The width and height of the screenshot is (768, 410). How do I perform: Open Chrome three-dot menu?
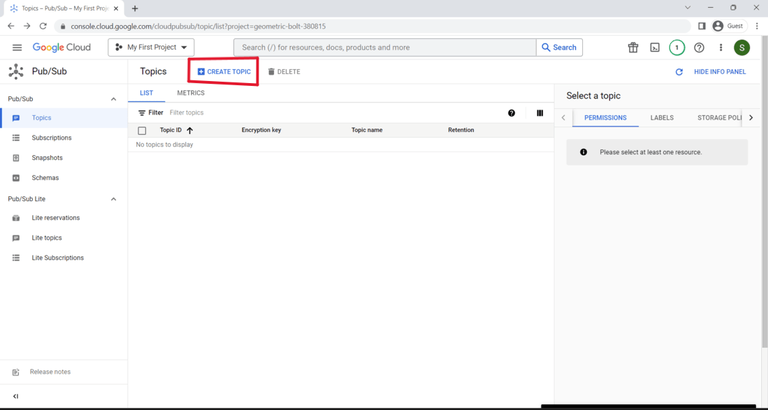click(757, 26)
